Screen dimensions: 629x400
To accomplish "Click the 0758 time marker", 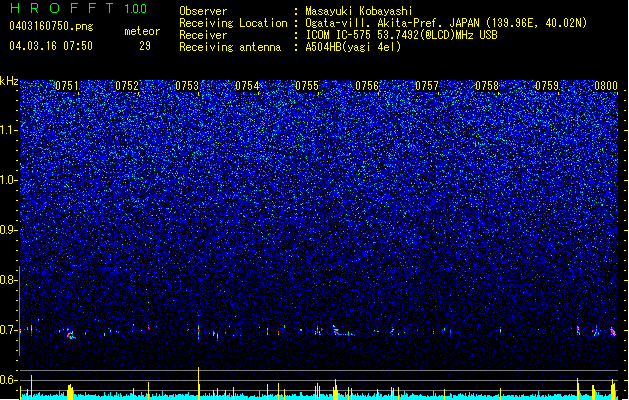I will pyautogui.click(x=487, y=86).
